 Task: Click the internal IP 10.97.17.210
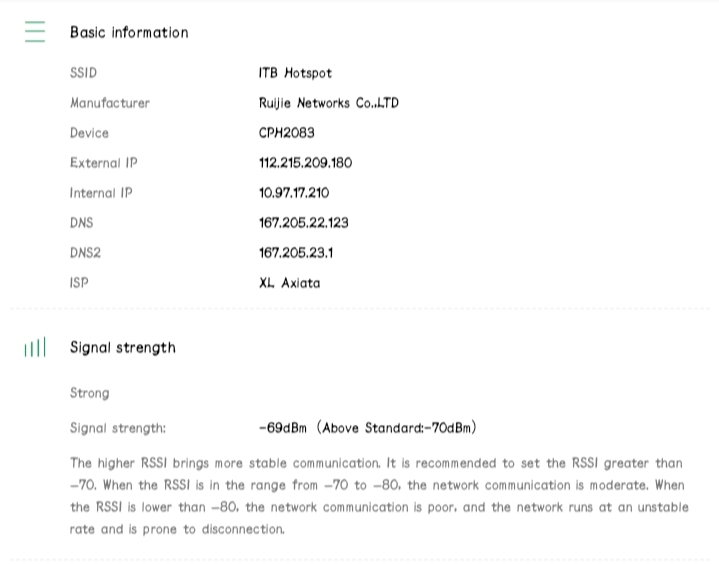[x=293, y=193]
